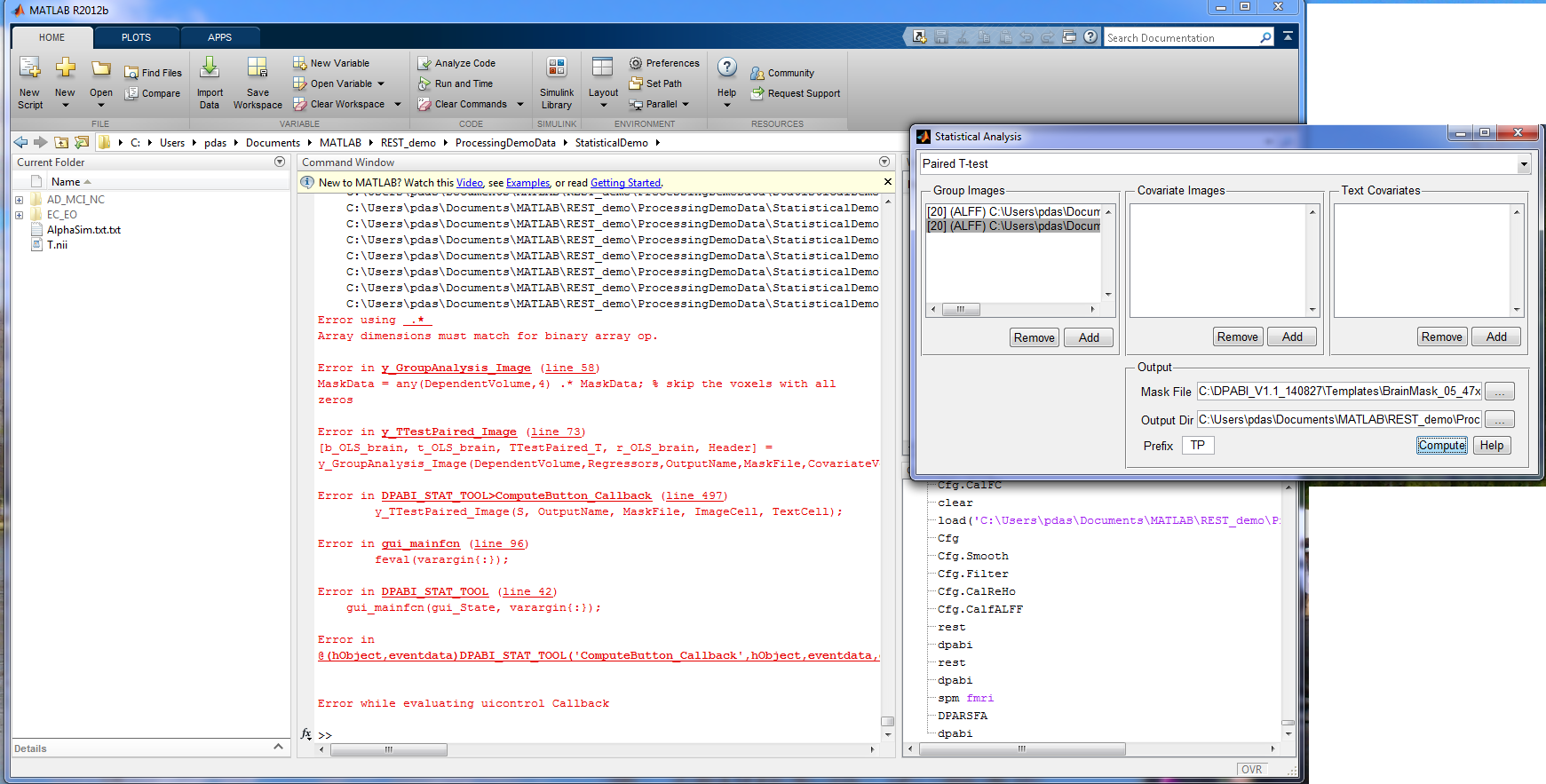Click the Compare files tool
Viewport: 1546px width, 784px height.
click(152, 93)
